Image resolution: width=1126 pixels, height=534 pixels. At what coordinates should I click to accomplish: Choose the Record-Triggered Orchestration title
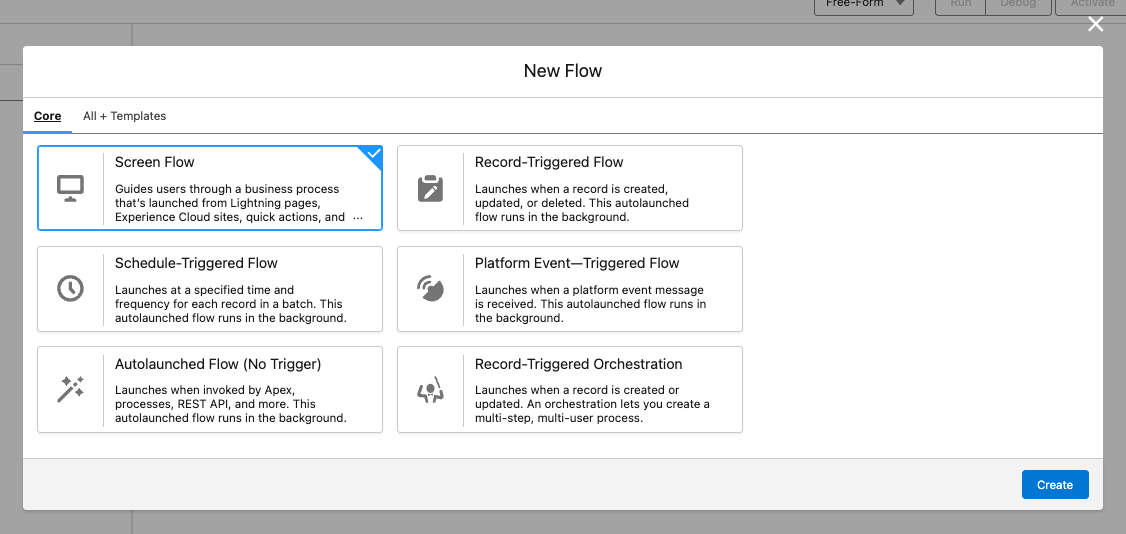[578, 364]
